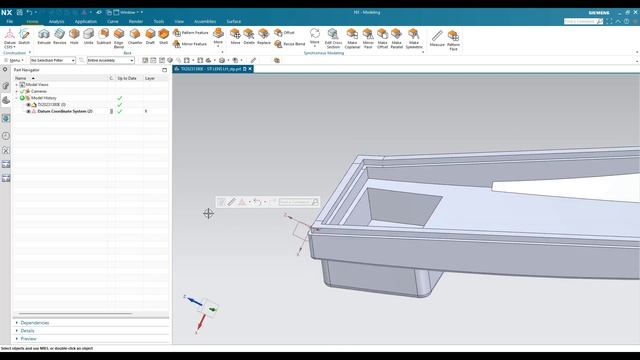Maximize the Part Navigator panel
The height and width of the screenshot is (360, 640).
164,70
